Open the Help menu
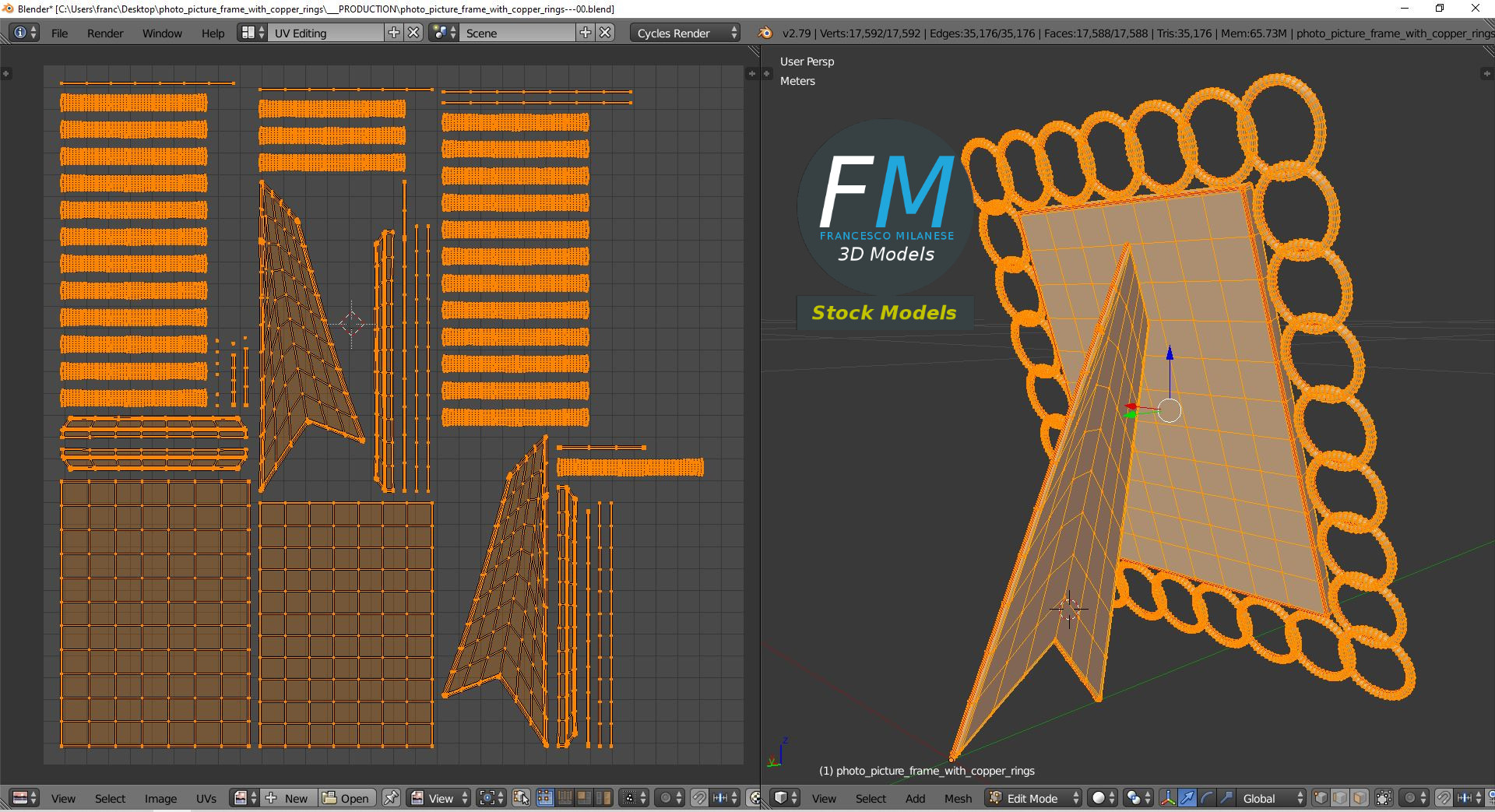 213,33
